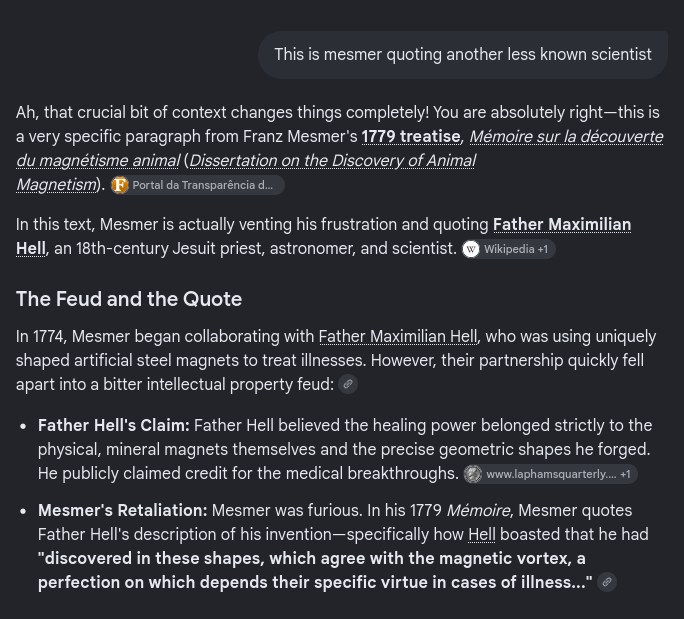Screen dimensions: 684x619
Task: Select the user message bubble about mesmer
Action: coord(463,55)
